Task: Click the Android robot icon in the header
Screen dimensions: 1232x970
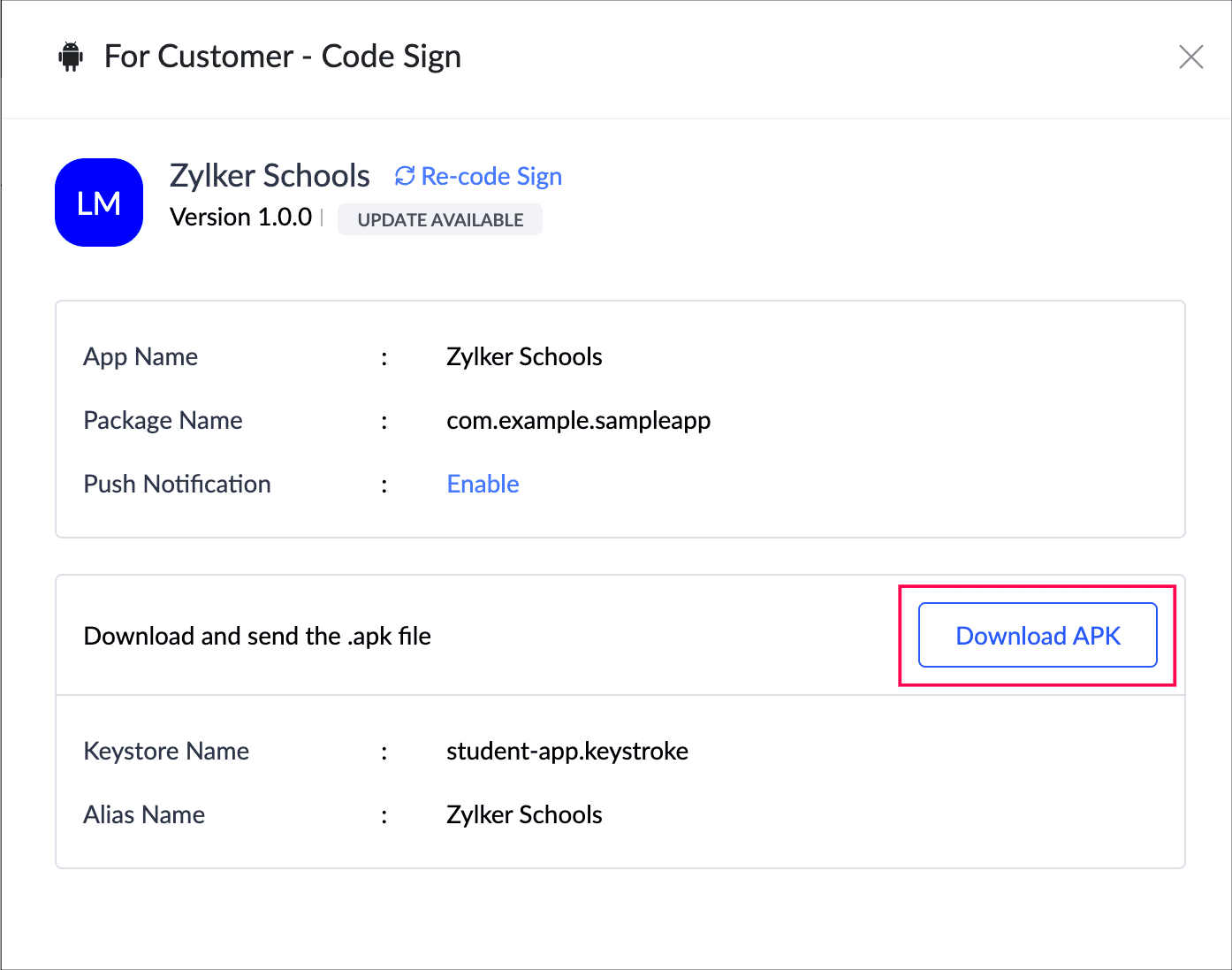Action: pyautogui.click(x=71, y=57)
